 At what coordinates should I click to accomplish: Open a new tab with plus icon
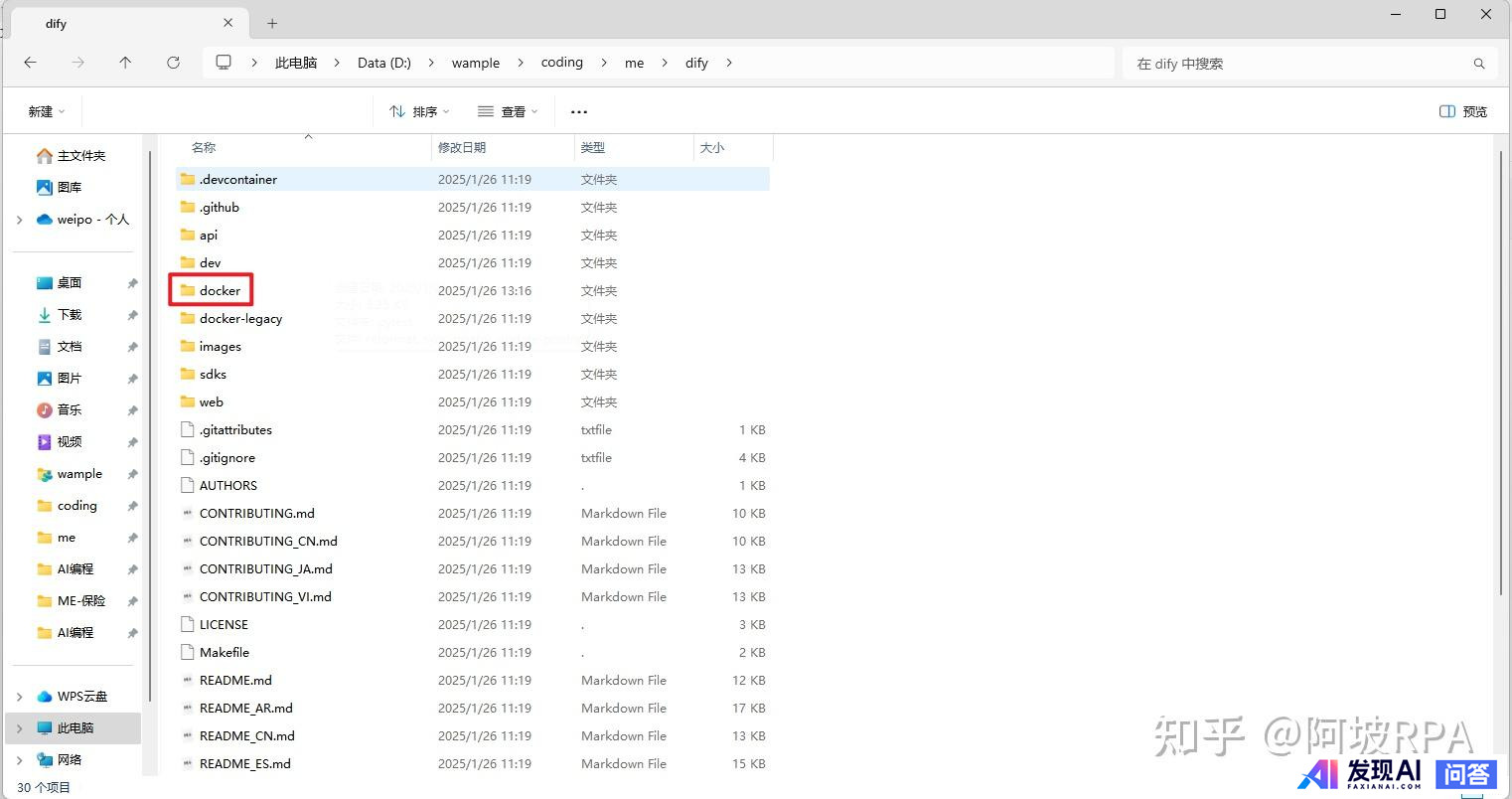272,23
